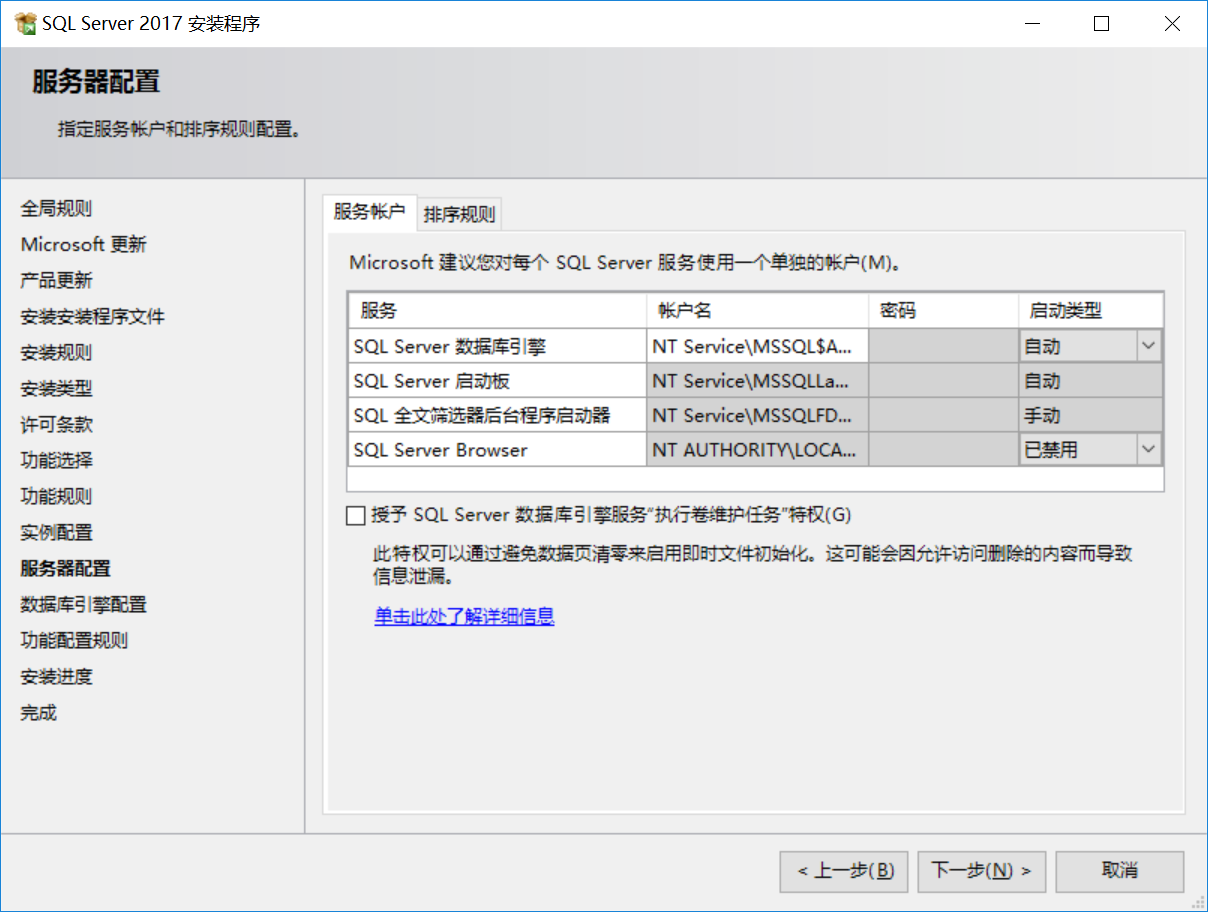Open startup type dropdown for SQL Server Browser
The image size is (1208, 912).
1148,450
